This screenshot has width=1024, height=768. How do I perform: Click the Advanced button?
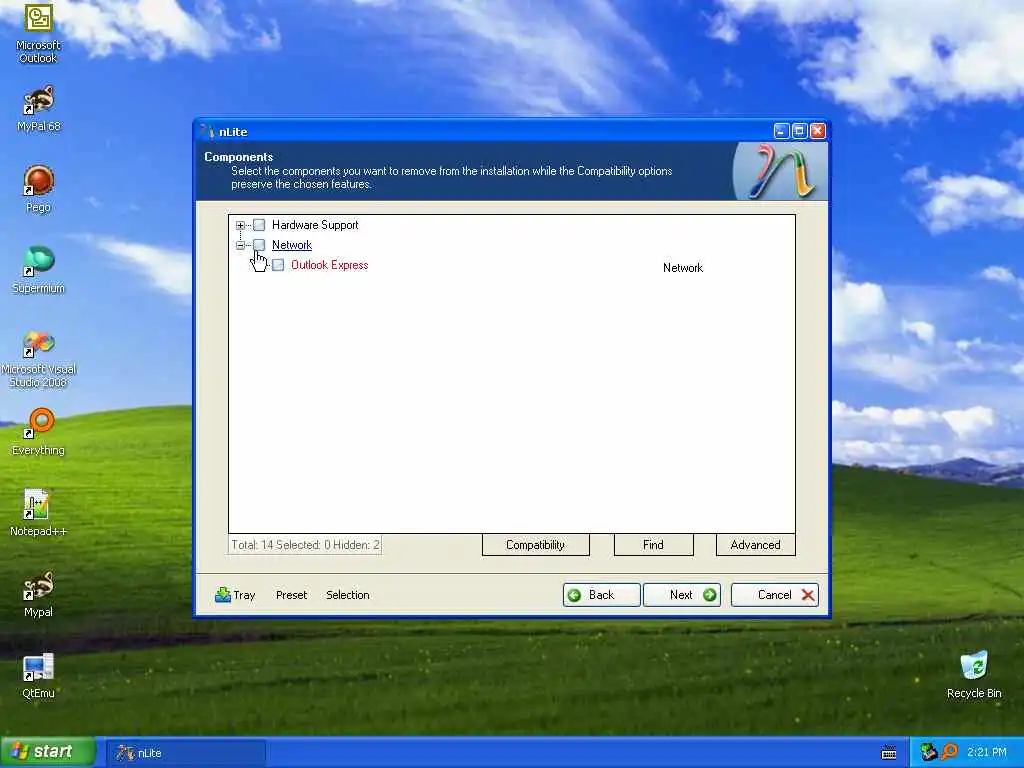point(756,545)
